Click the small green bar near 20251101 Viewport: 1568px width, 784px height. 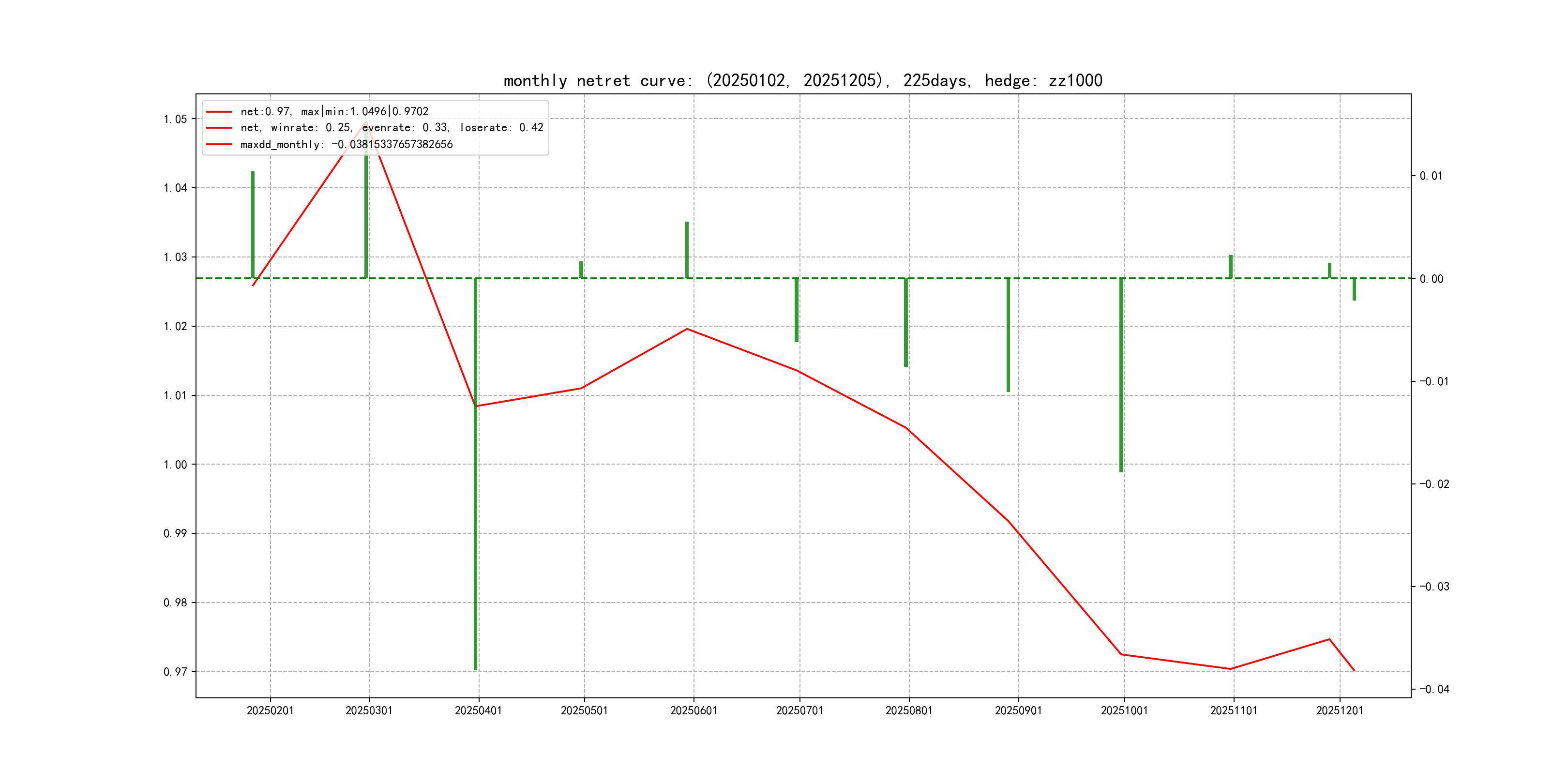pyautogui.click(x=1230, y=267)
